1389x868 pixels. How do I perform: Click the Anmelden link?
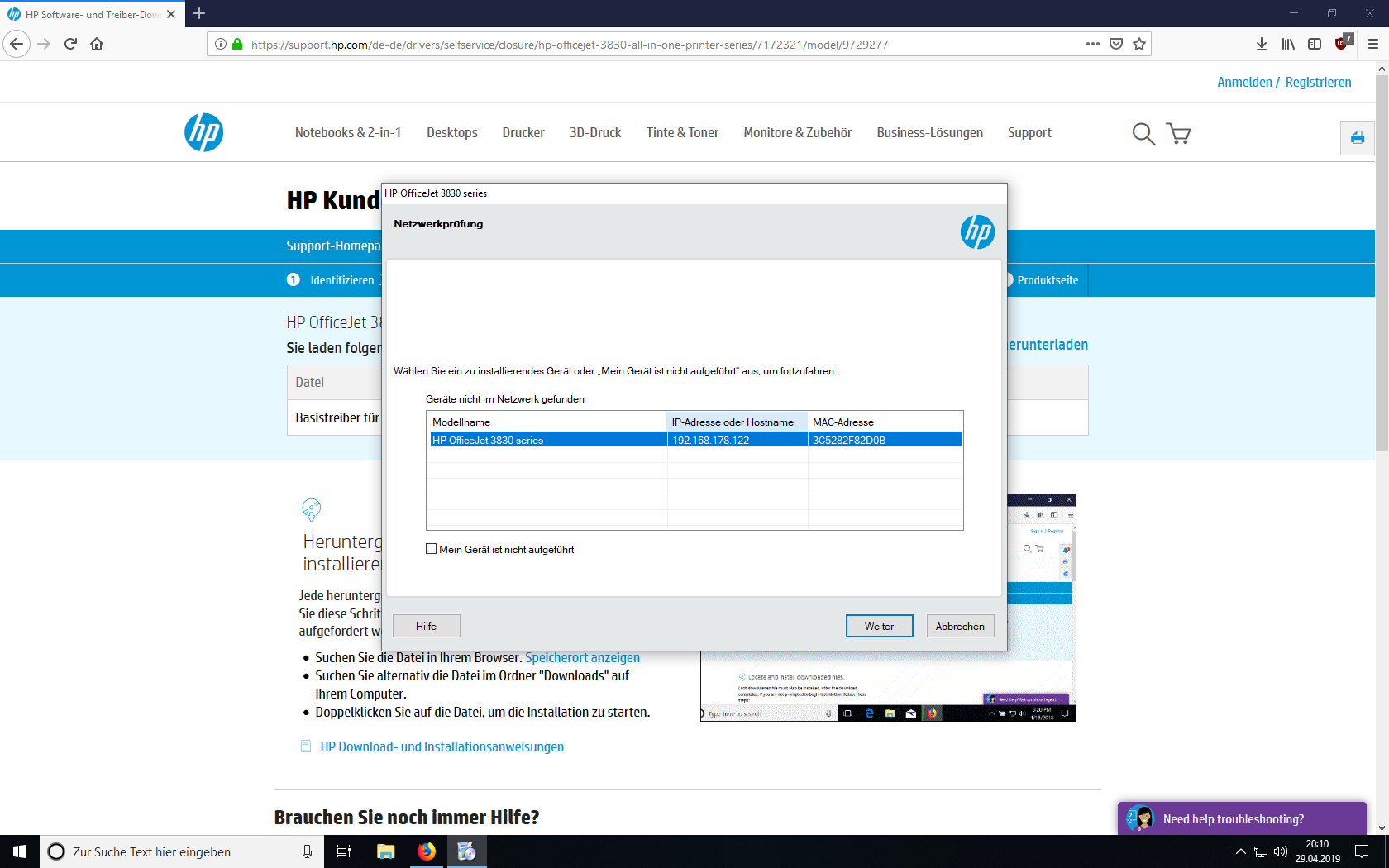(1244, 82)
